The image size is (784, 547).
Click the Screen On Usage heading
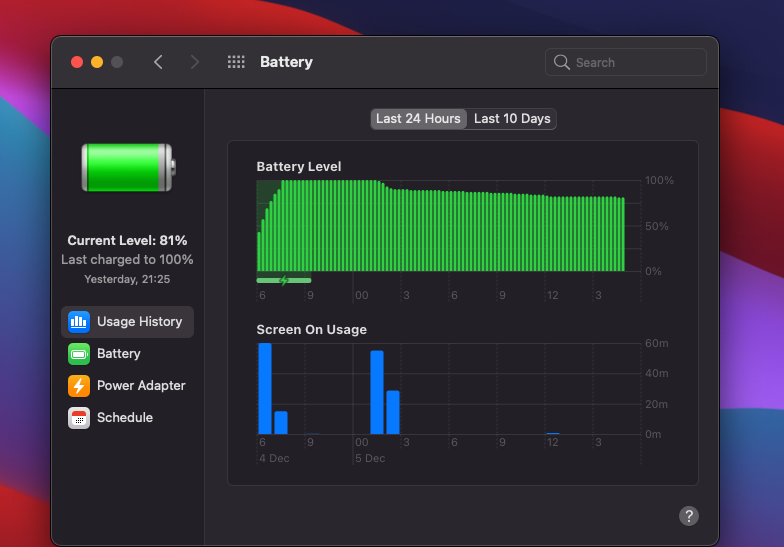312,330
